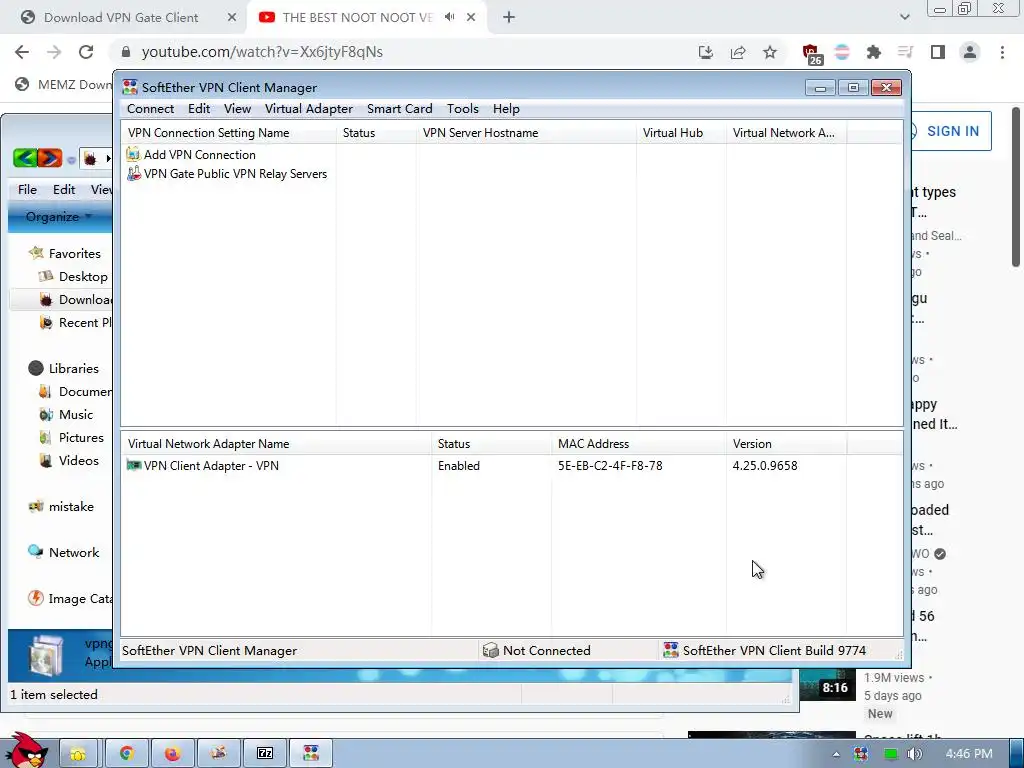Viewport: 1024px width, 768px height.
Task: Open a new Chrome tab
Action: [509, 18]
